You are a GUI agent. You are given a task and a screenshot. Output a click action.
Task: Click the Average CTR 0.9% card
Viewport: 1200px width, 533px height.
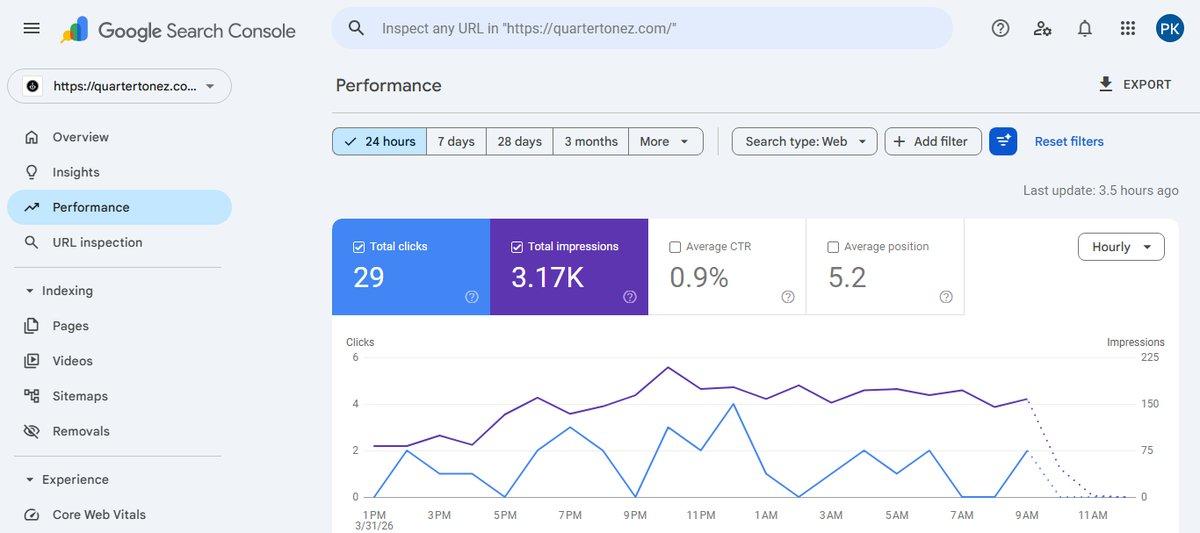[x=727, y=267]
